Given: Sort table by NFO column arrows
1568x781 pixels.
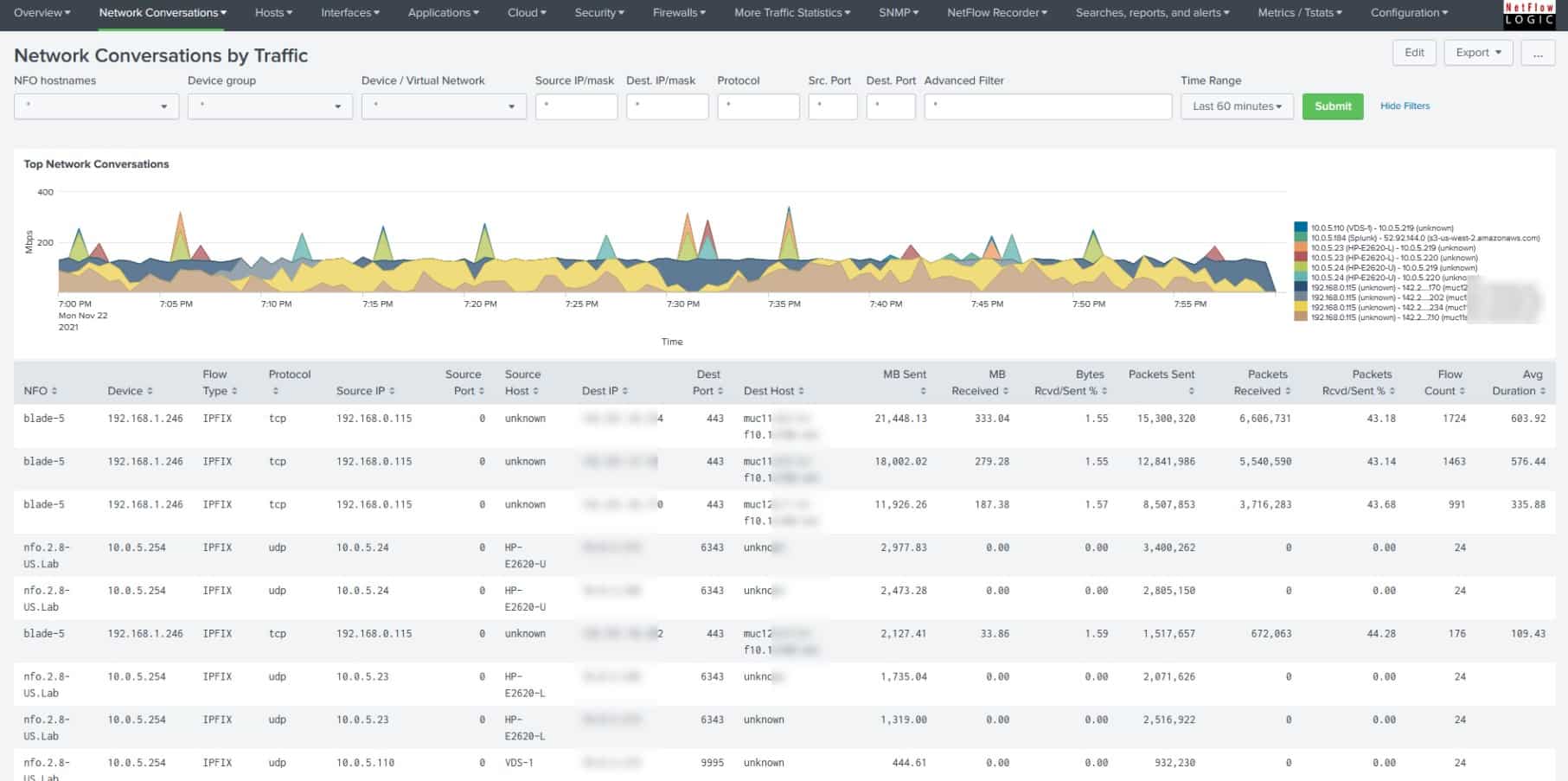Looking at the screenshot, I should [54, 392].
